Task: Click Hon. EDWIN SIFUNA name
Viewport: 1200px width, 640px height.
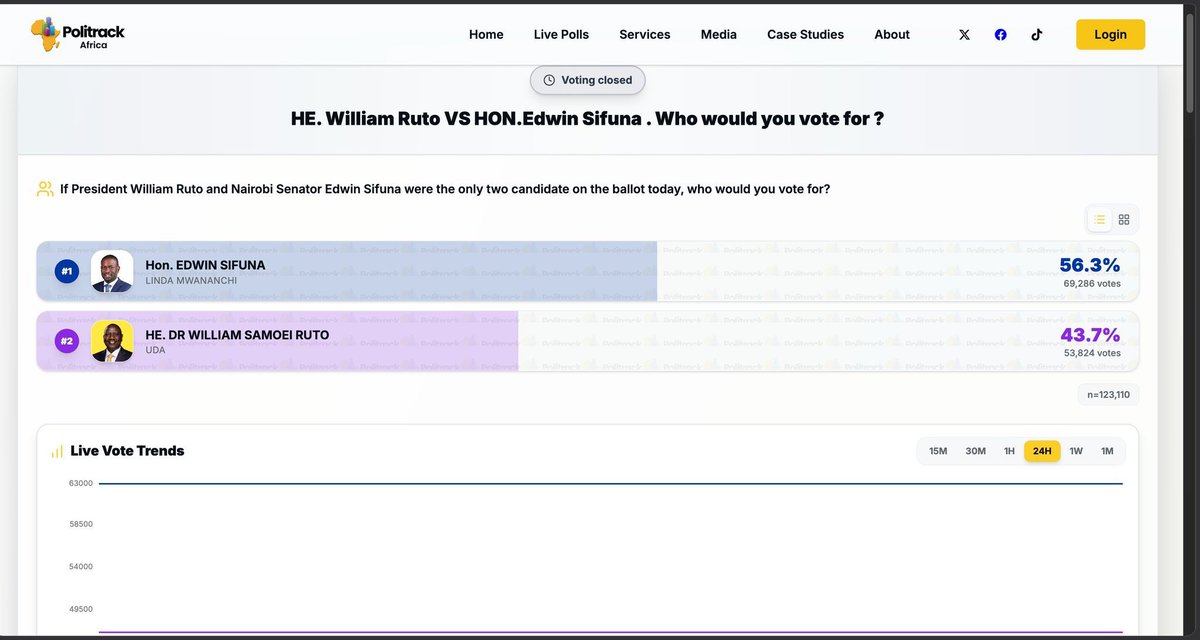Action: click(x=205, y=265)
